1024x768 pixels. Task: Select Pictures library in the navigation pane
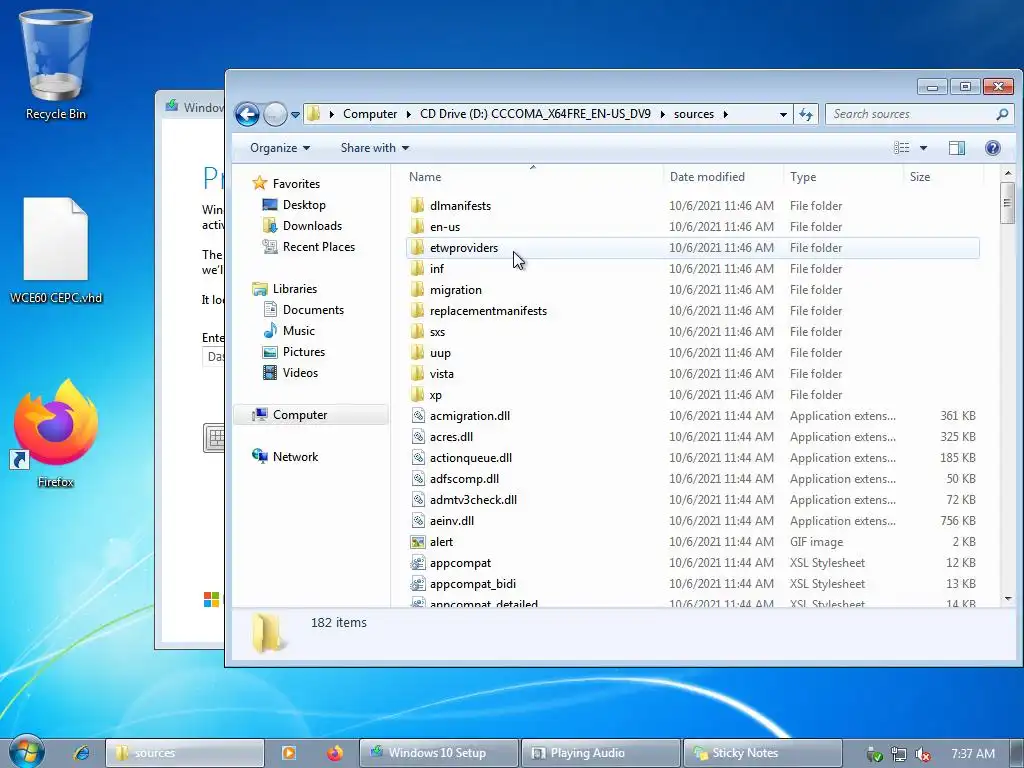tap(304, 351)
